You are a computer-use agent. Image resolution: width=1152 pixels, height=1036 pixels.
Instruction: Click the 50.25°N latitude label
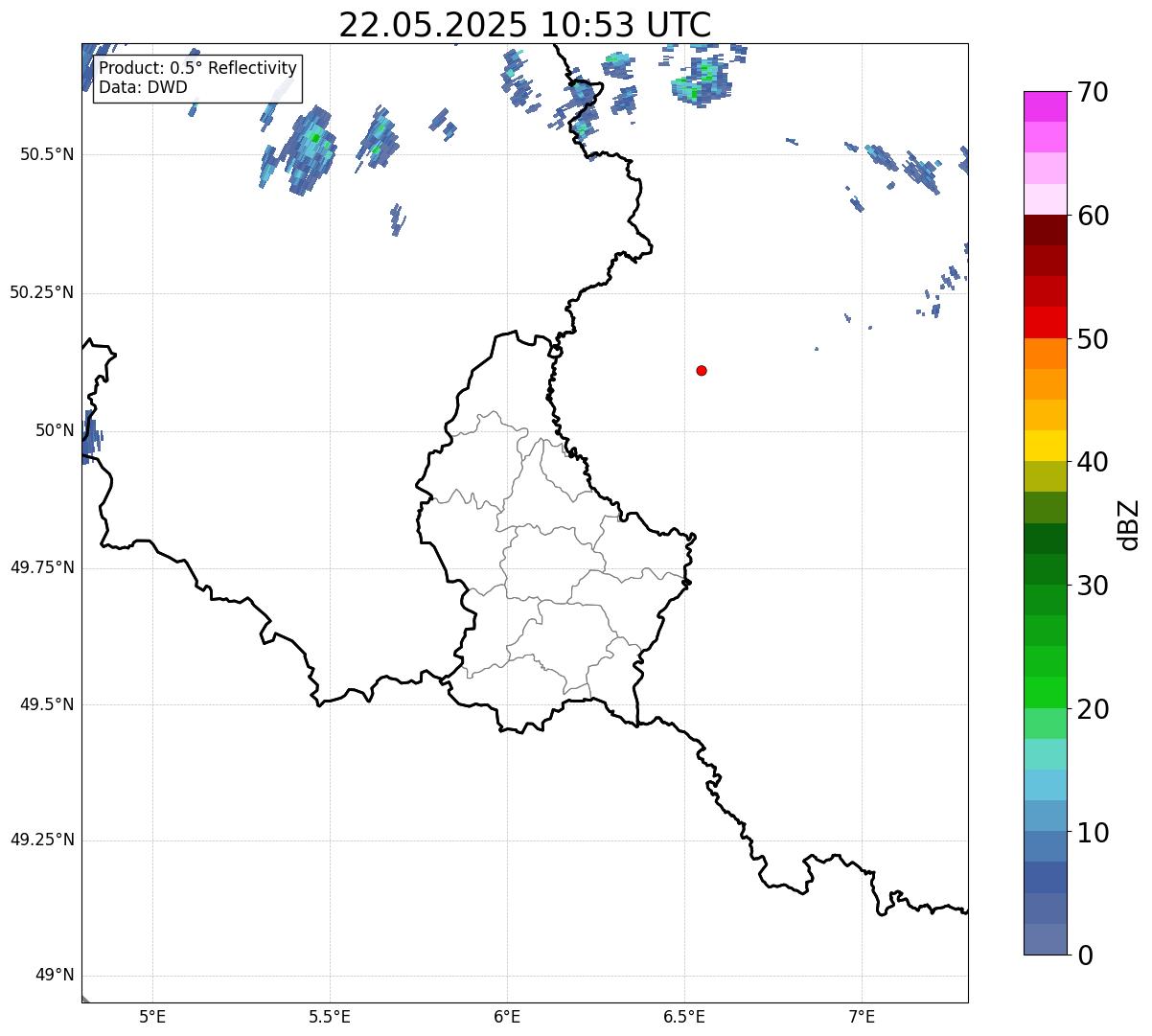(41, 292)
